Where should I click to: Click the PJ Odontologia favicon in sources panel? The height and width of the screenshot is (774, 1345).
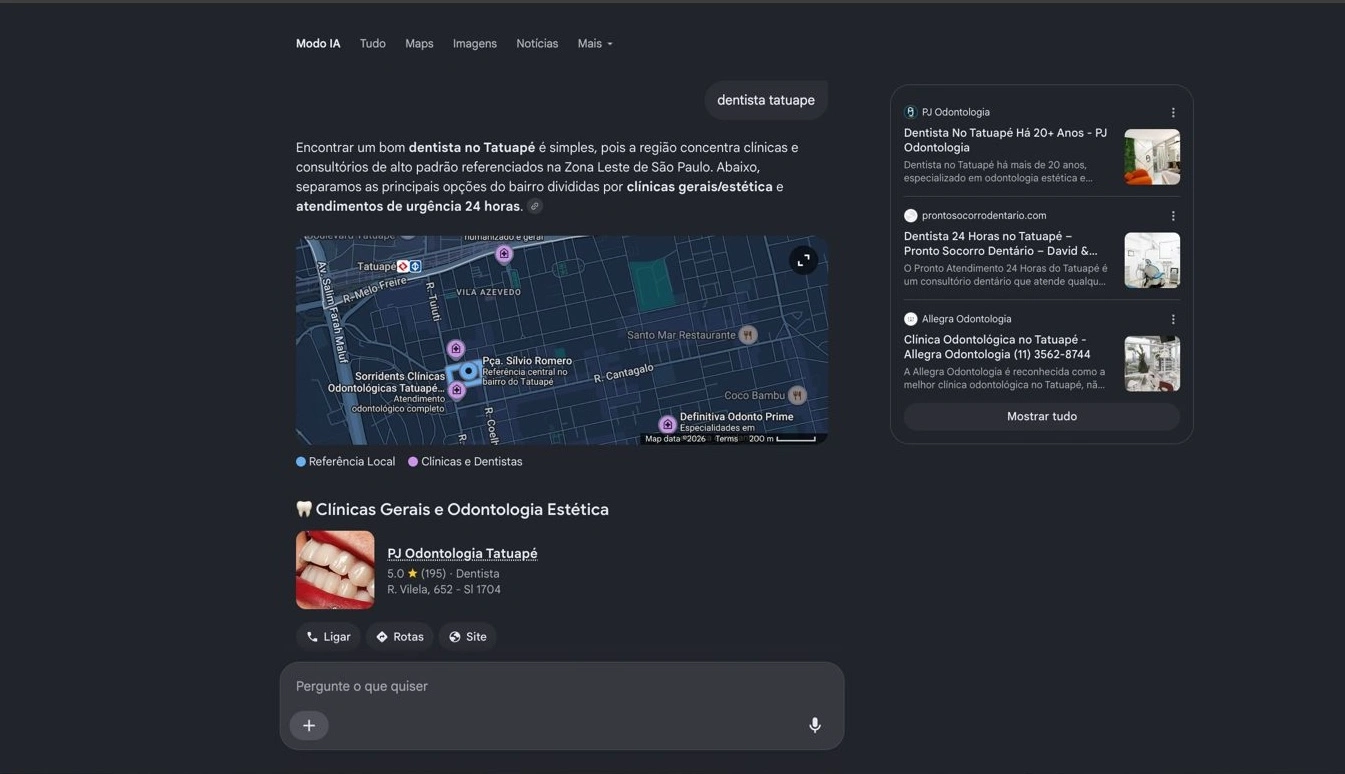point(910,112)
